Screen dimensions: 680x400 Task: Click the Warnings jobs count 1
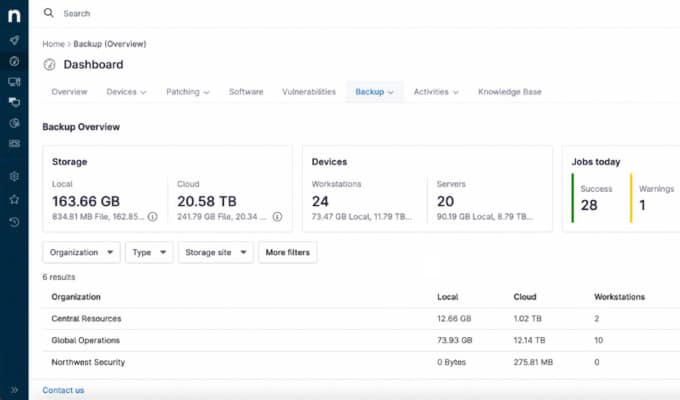point(642,205)
